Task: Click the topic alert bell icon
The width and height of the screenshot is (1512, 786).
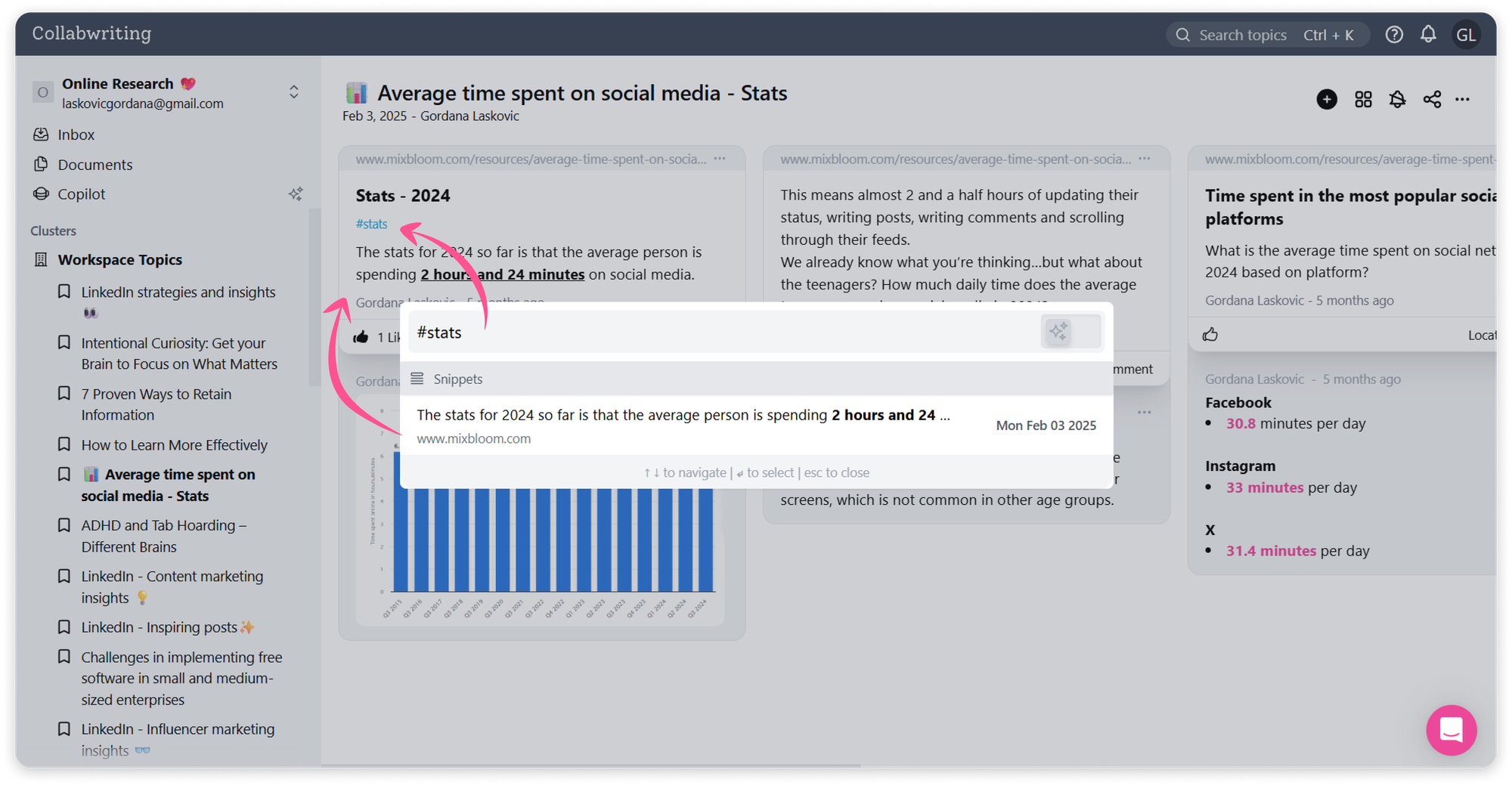Action: click(x=1397, y=99)
